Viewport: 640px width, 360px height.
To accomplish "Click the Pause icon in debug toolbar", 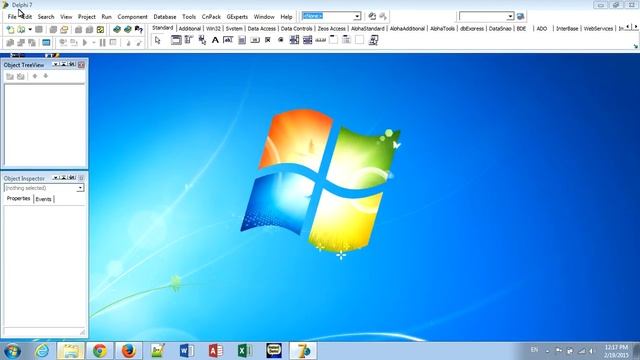I will 102,42.
